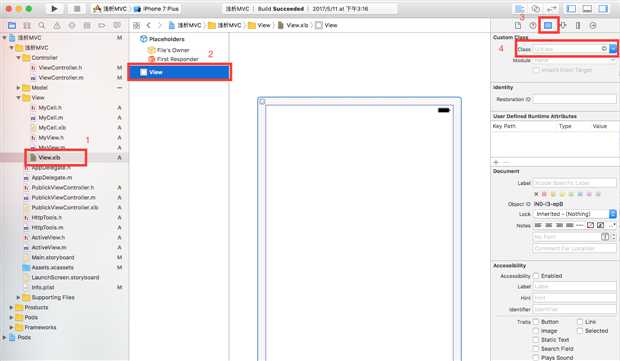
Task: Collapse the View folder in navigator
Action: (x=18, y=98)
